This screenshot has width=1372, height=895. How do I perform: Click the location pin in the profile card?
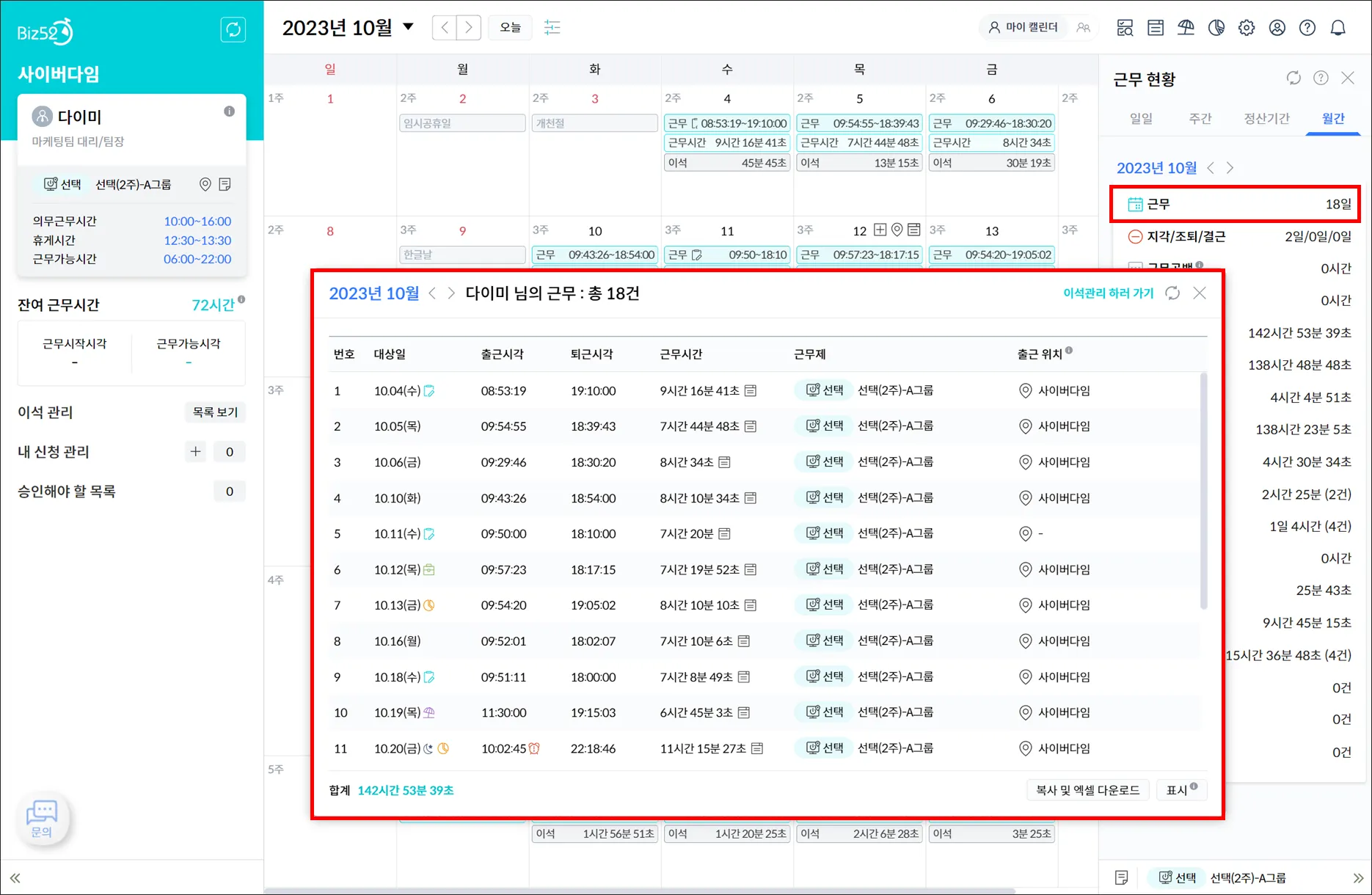205,184
